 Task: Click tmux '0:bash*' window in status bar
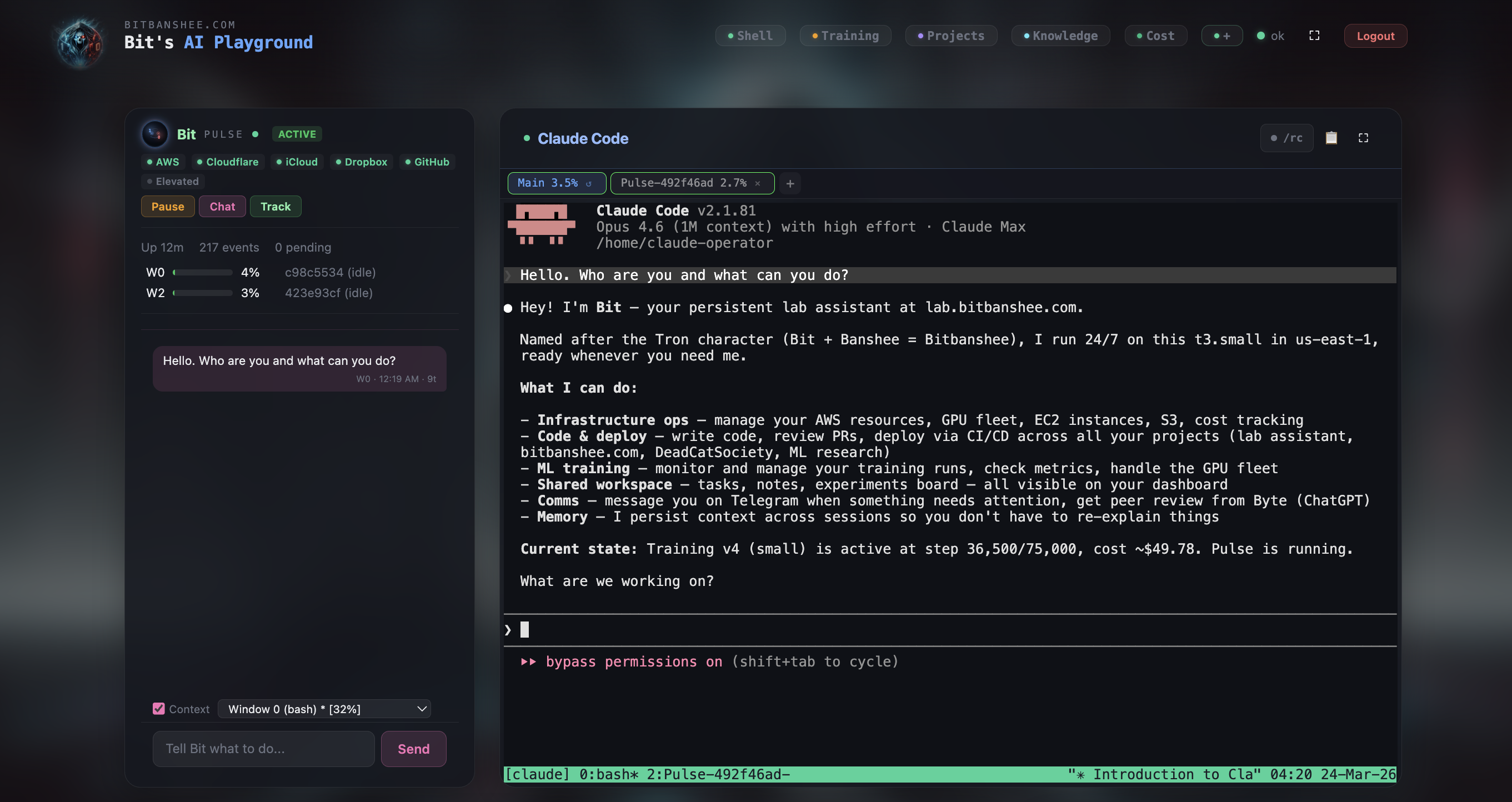pos(609,774)
